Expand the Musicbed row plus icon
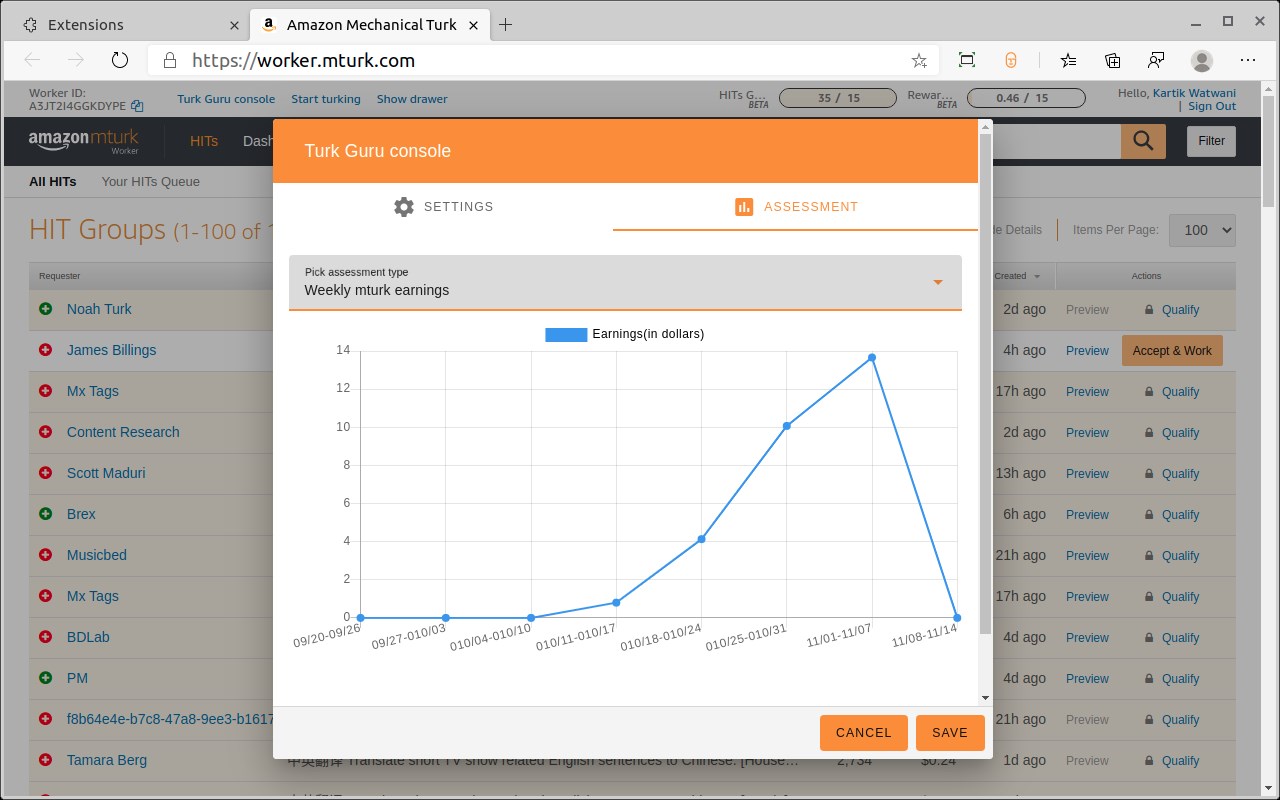The width and height of the screenshot is (1280, 800). pyautogui.click(x=45, y=555)
